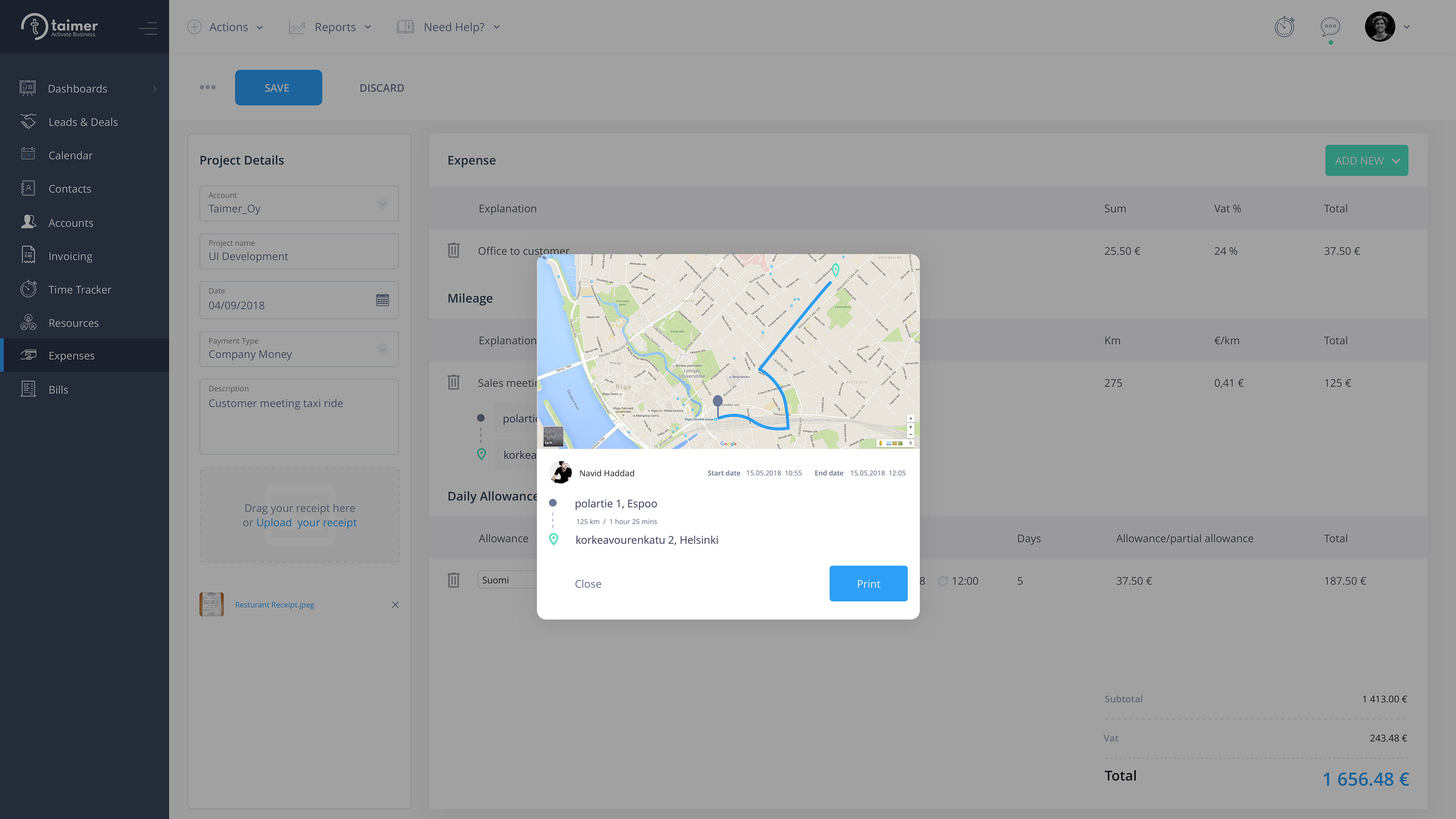This screenshot has height=819, width=1456.
Task: Edit the Description text area
Action: pyautogui.click(x=299, y=417)
